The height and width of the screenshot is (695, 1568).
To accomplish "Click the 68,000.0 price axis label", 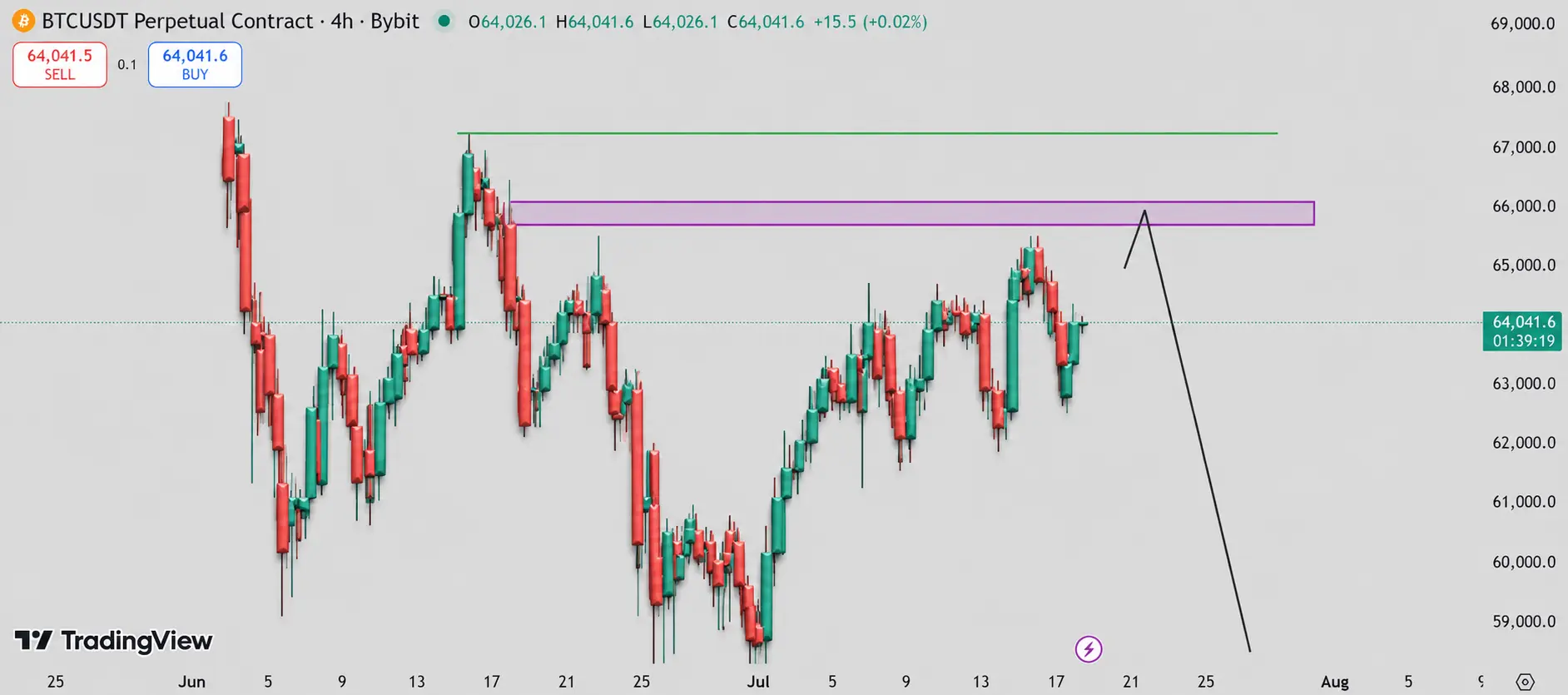I will [x=1523, y=87].
